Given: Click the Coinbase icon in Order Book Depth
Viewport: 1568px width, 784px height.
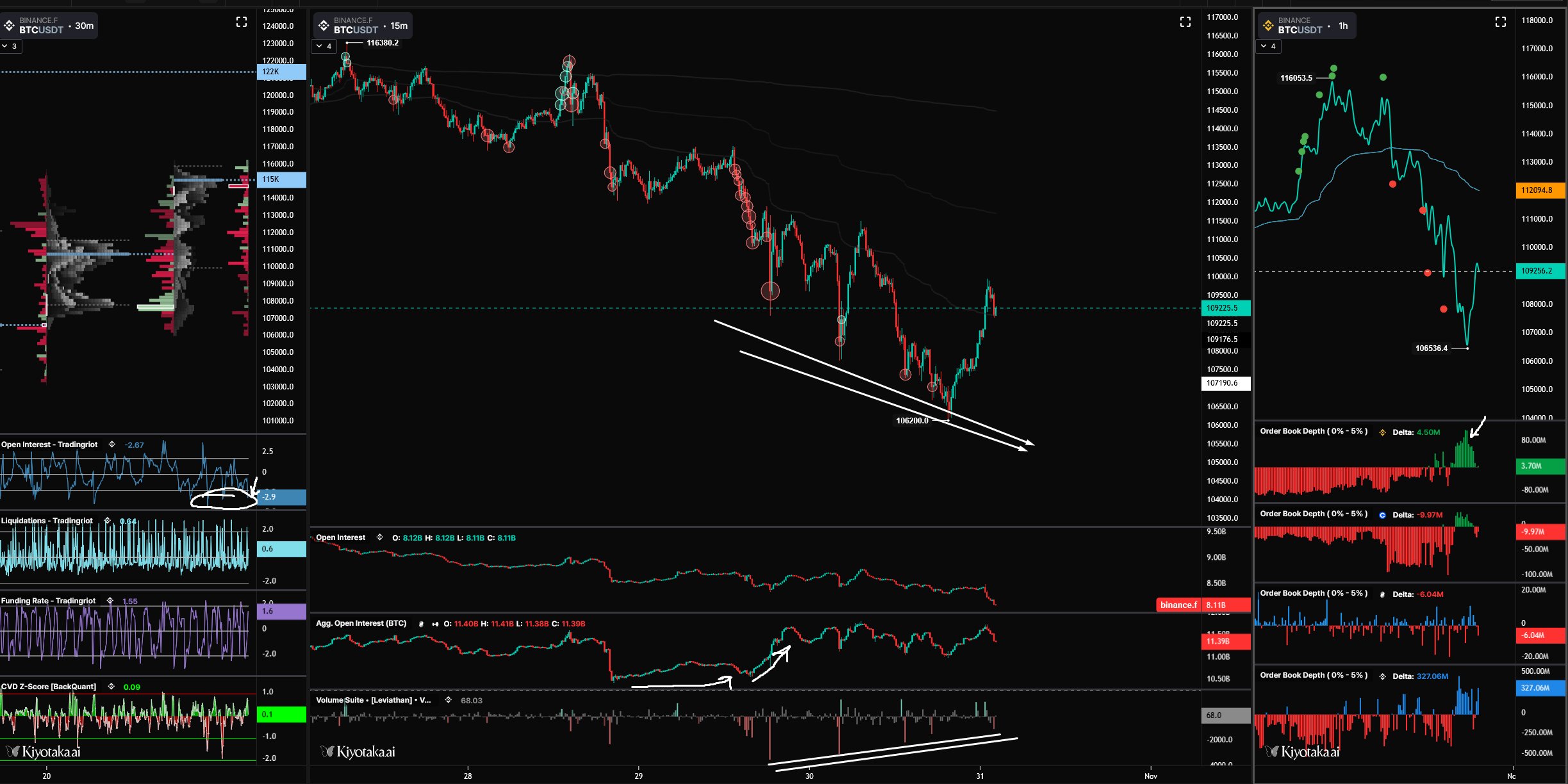Looking at the screenshot, I should [1382, 515].
